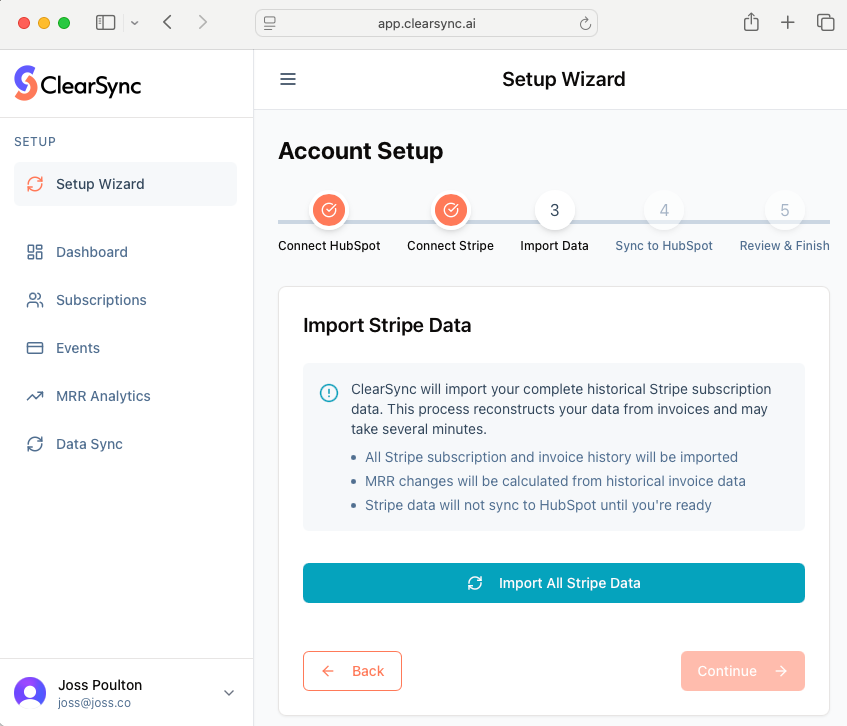Click the Events card icon
Viewport: 847px width, 726px height.
pos(35,348)
